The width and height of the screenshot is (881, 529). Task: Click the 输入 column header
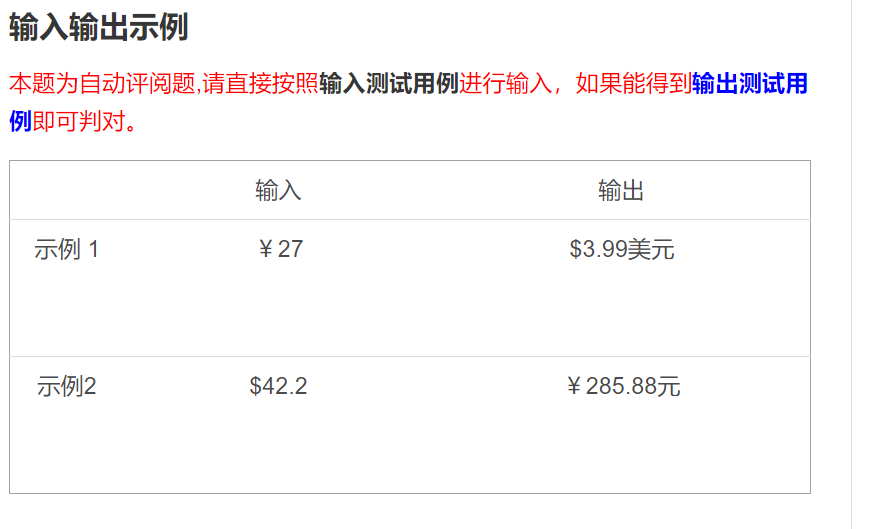(x=278, y=191)
